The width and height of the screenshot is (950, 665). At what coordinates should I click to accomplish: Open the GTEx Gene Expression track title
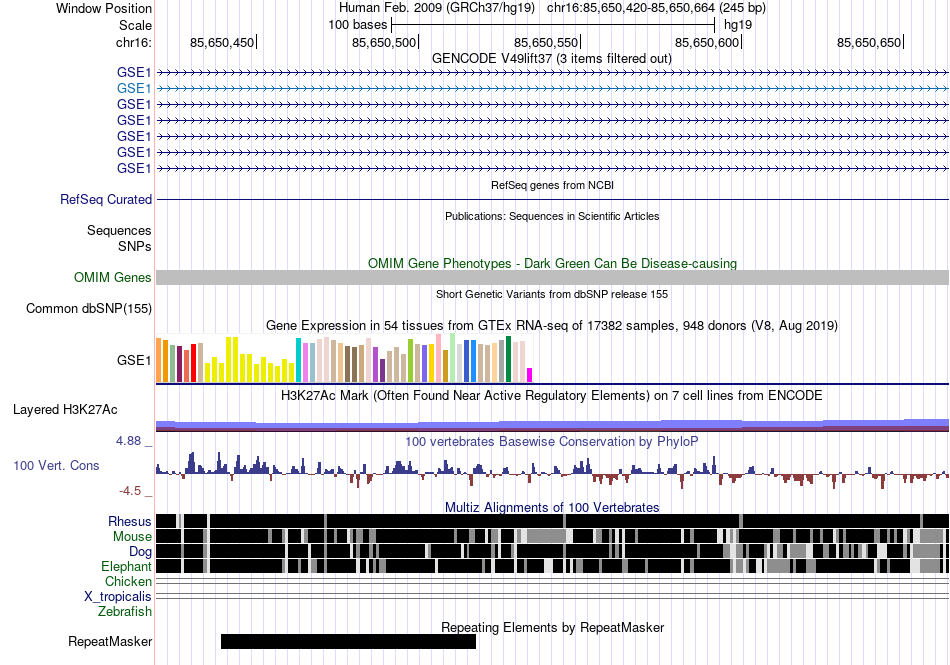[552, 326]
